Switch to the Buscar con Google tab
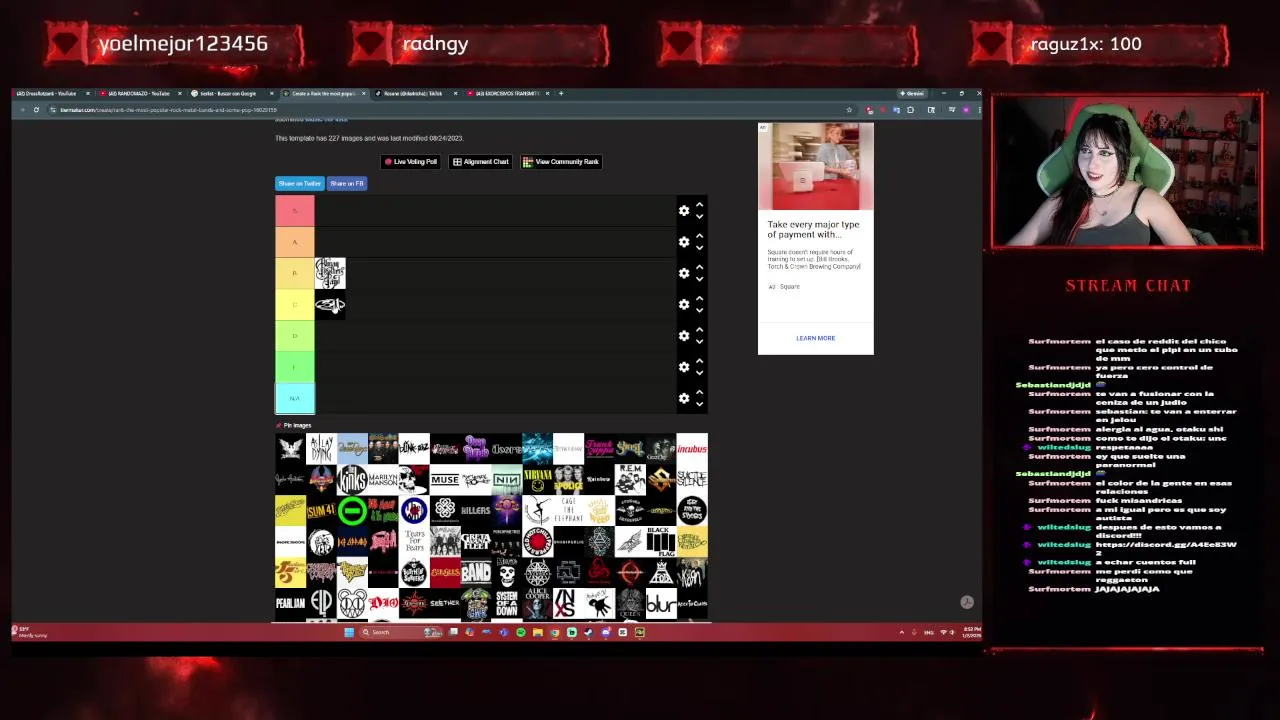 229,93
